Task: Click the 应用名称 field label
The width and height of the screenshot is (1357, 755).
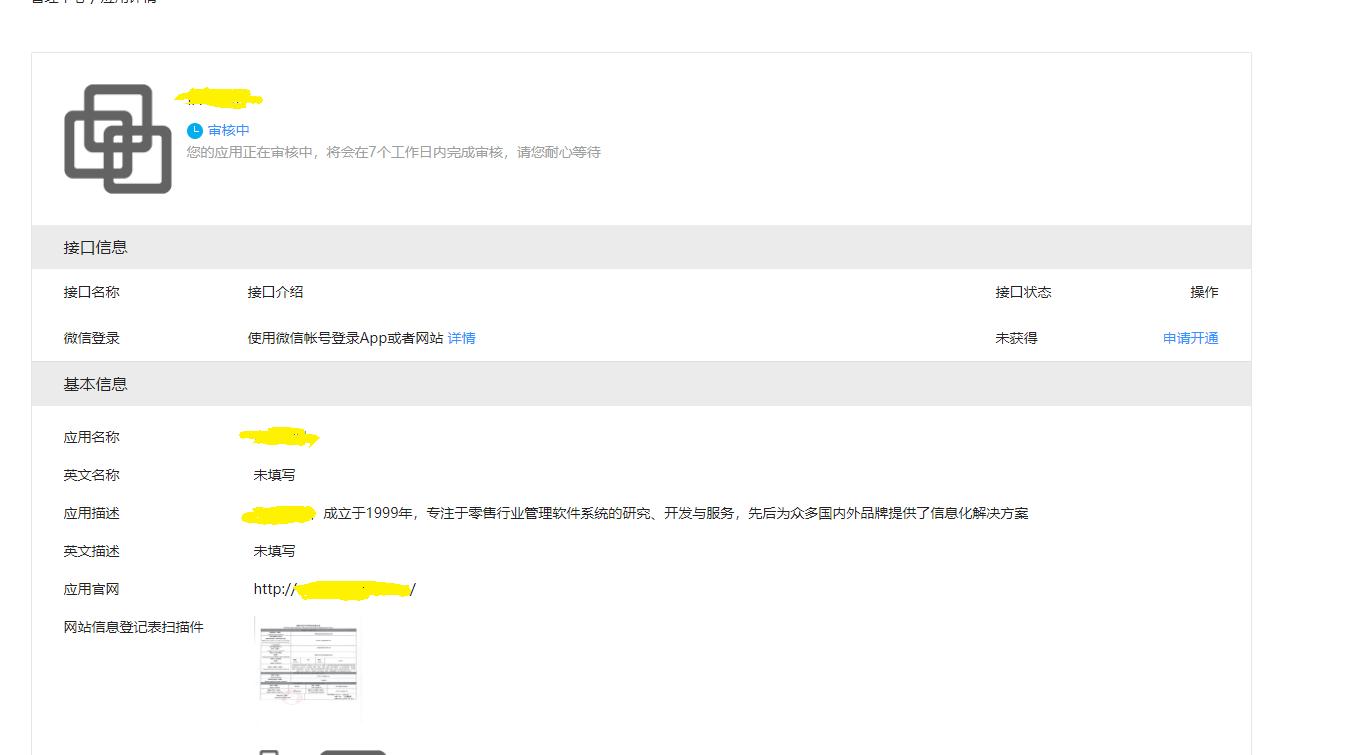Action: tap(92, 437)
